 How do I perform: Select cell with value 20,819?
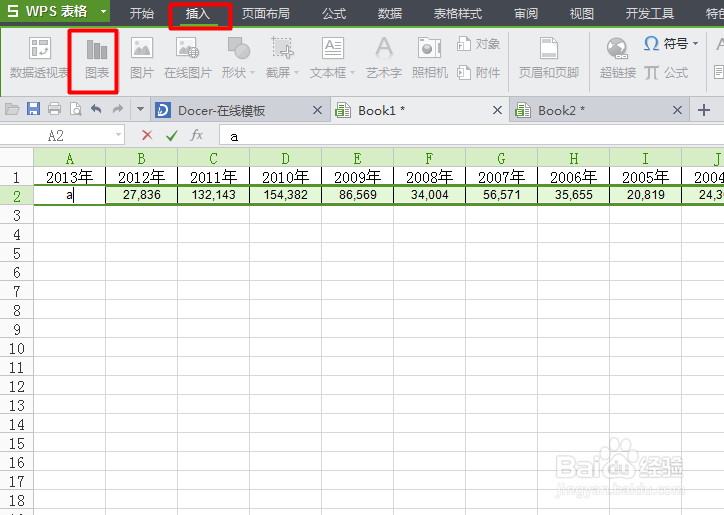point(646,195)
